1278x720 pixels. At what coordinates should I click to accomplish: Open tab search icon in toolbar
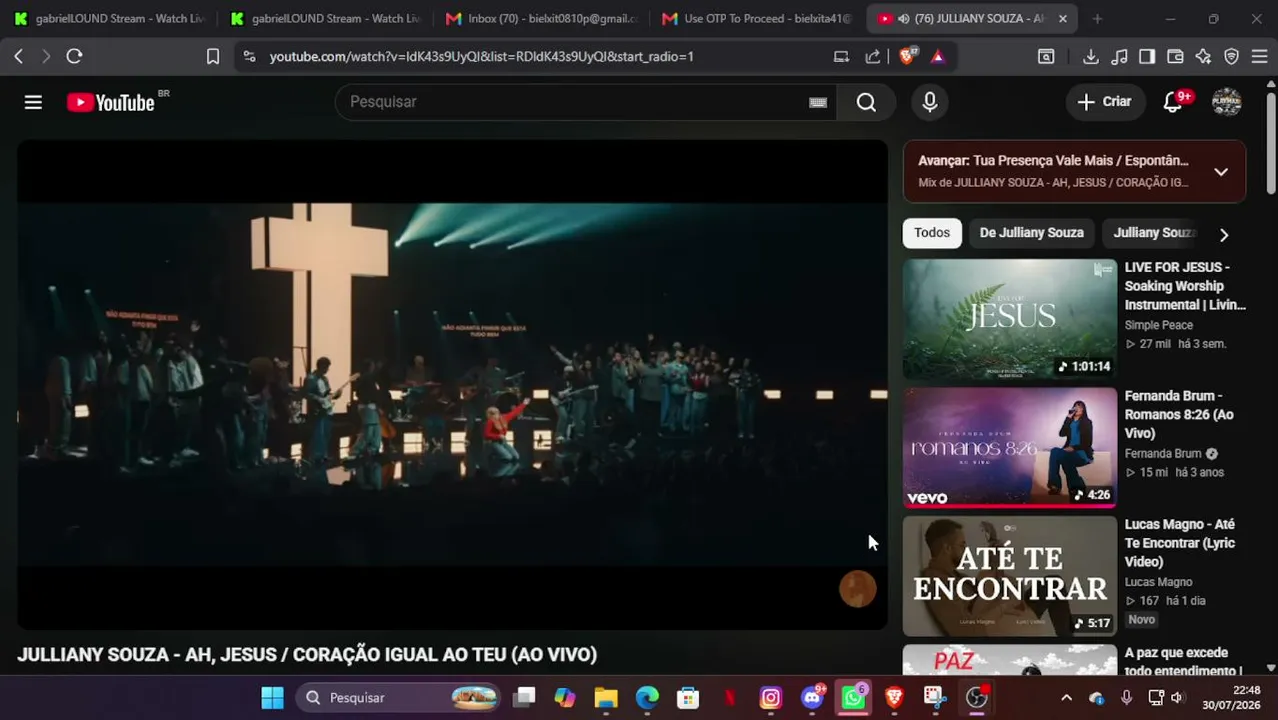pyautogui.click(x=1046, y=56)
